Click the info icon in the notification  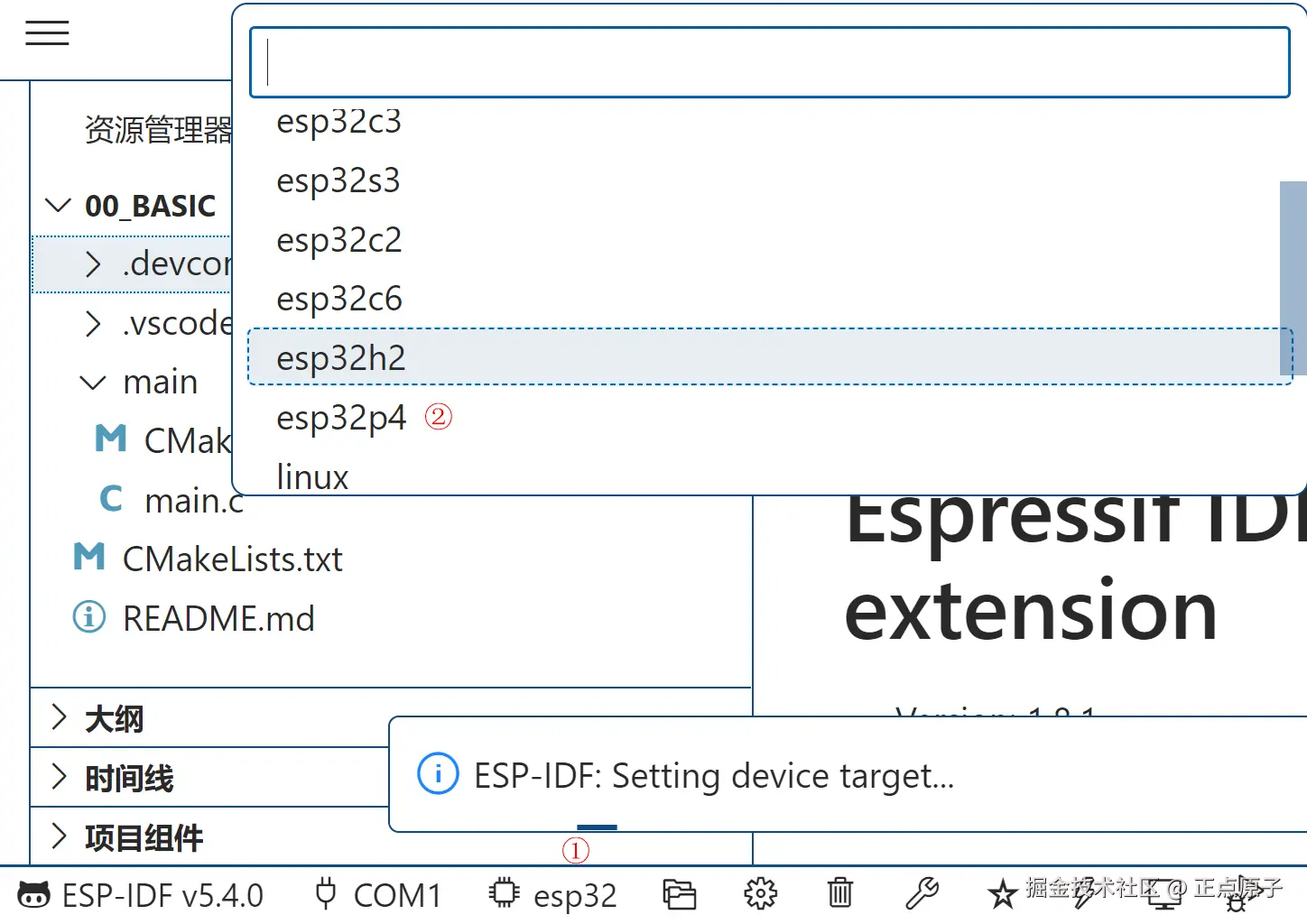click(438, 774)
